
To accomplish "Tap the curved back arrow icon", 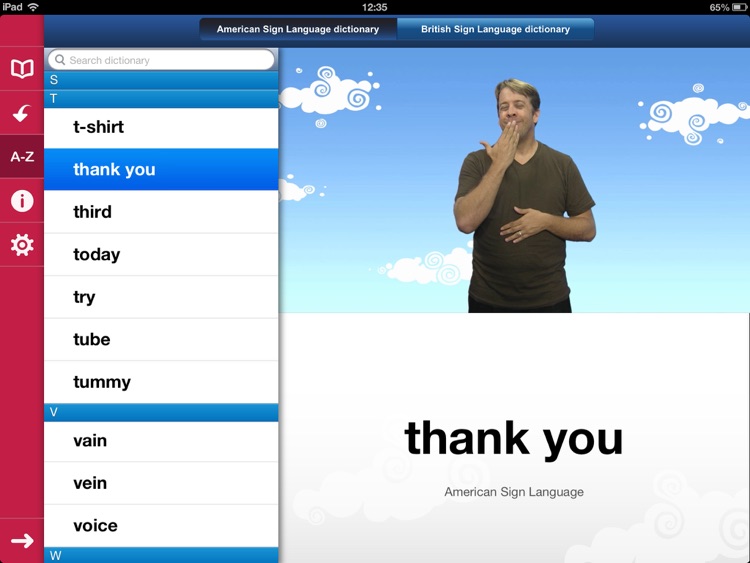I will (x=22, y=113).
